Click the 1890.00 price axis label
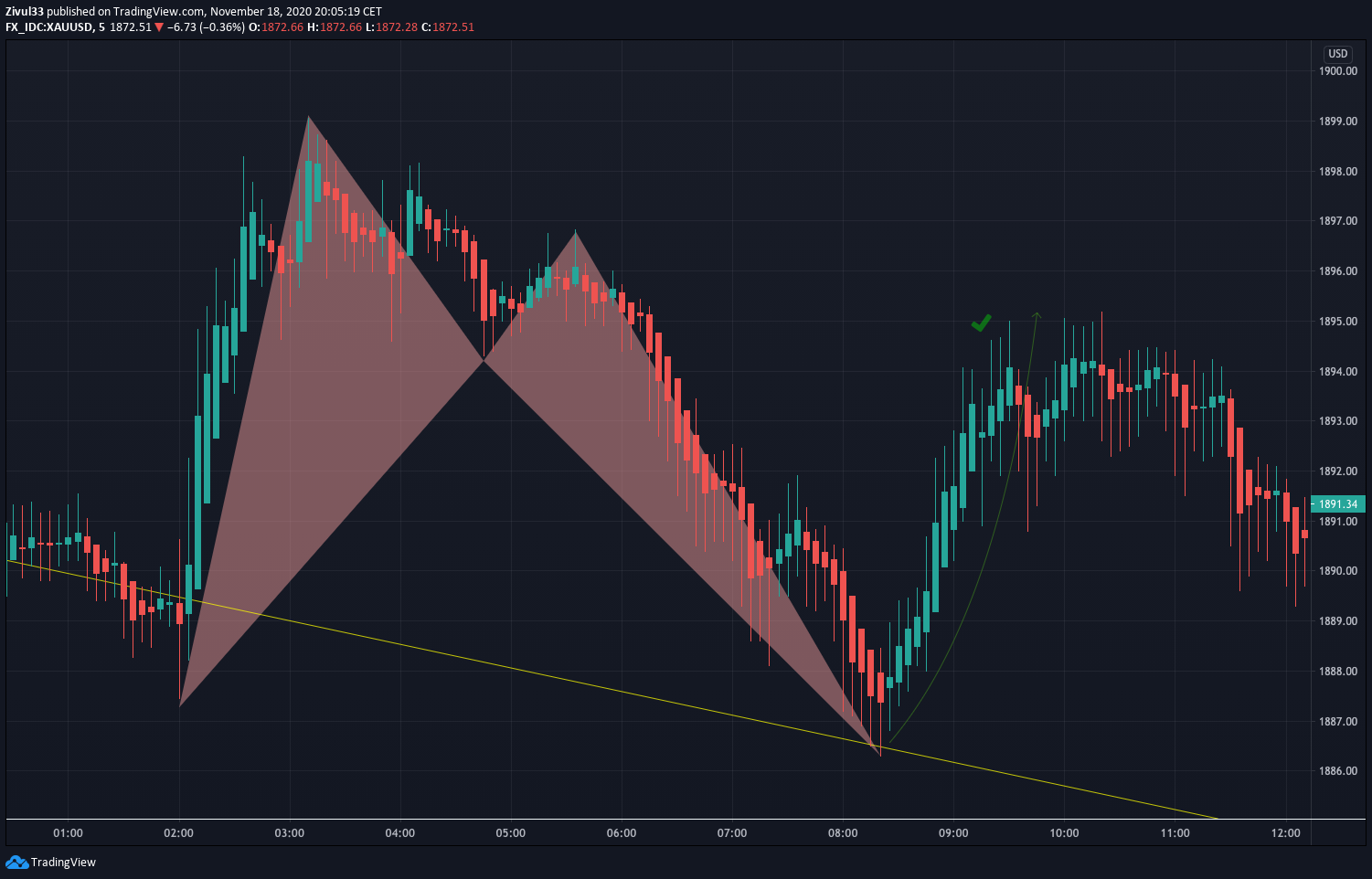The height and width of the screenshot is (879, 1372). tap(1338, 571)
